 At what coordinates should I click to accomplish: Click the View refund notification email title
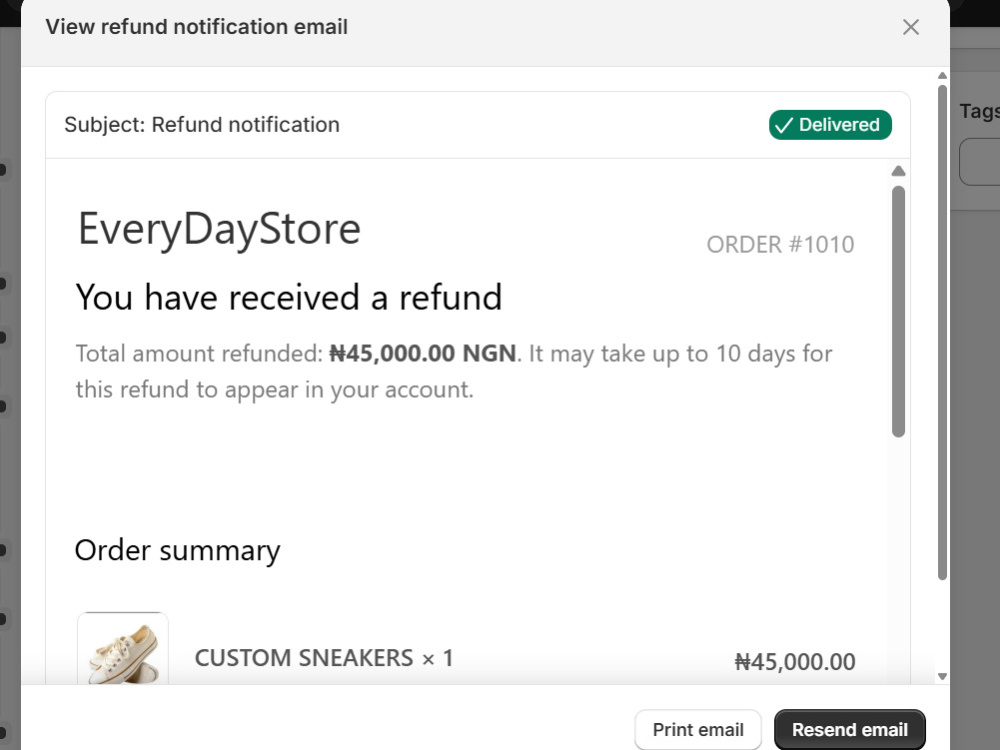point(196,27)
